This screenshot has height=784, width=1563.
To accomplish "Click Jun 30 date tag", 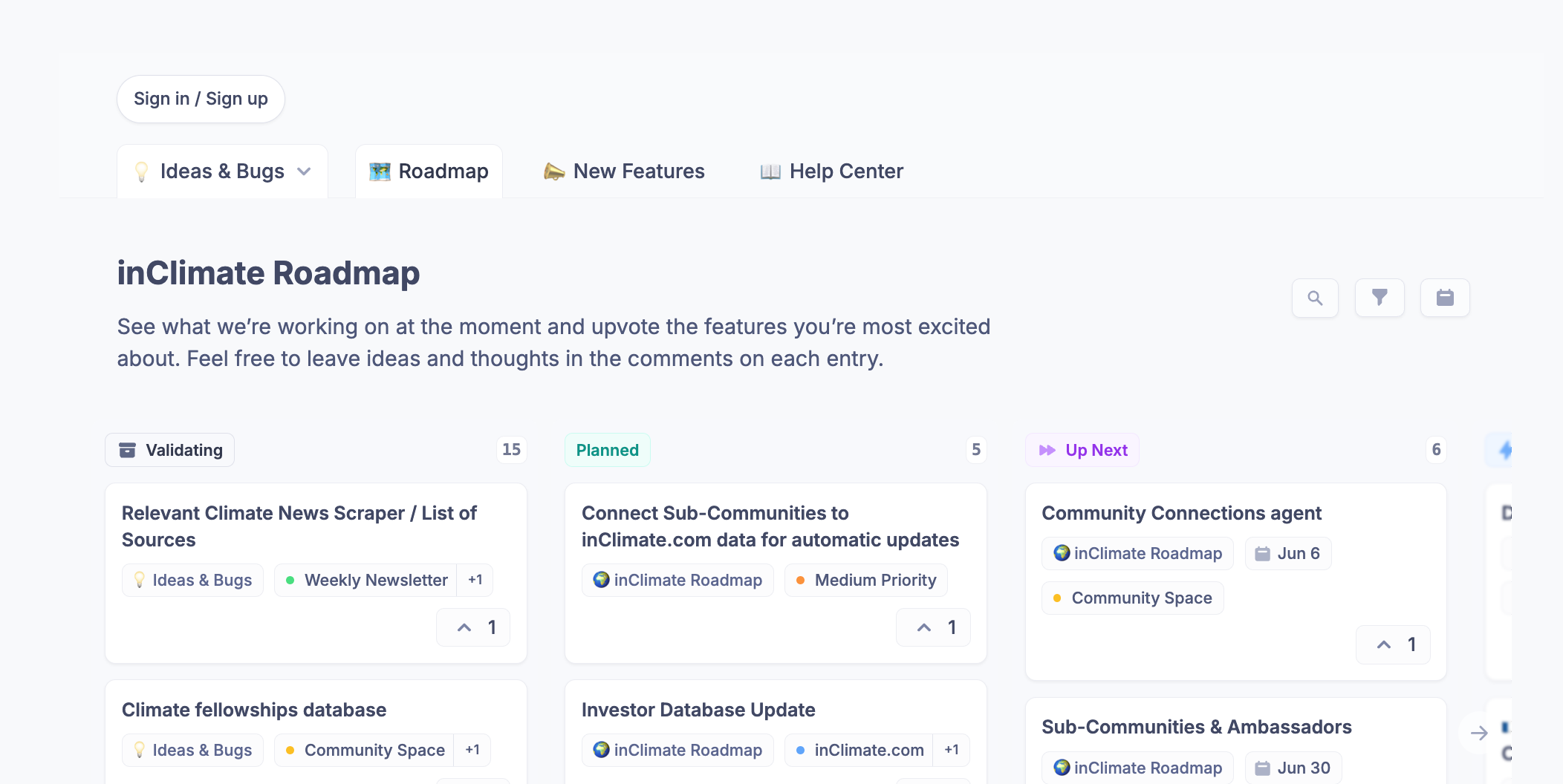I will click(x=1293, y=768).
